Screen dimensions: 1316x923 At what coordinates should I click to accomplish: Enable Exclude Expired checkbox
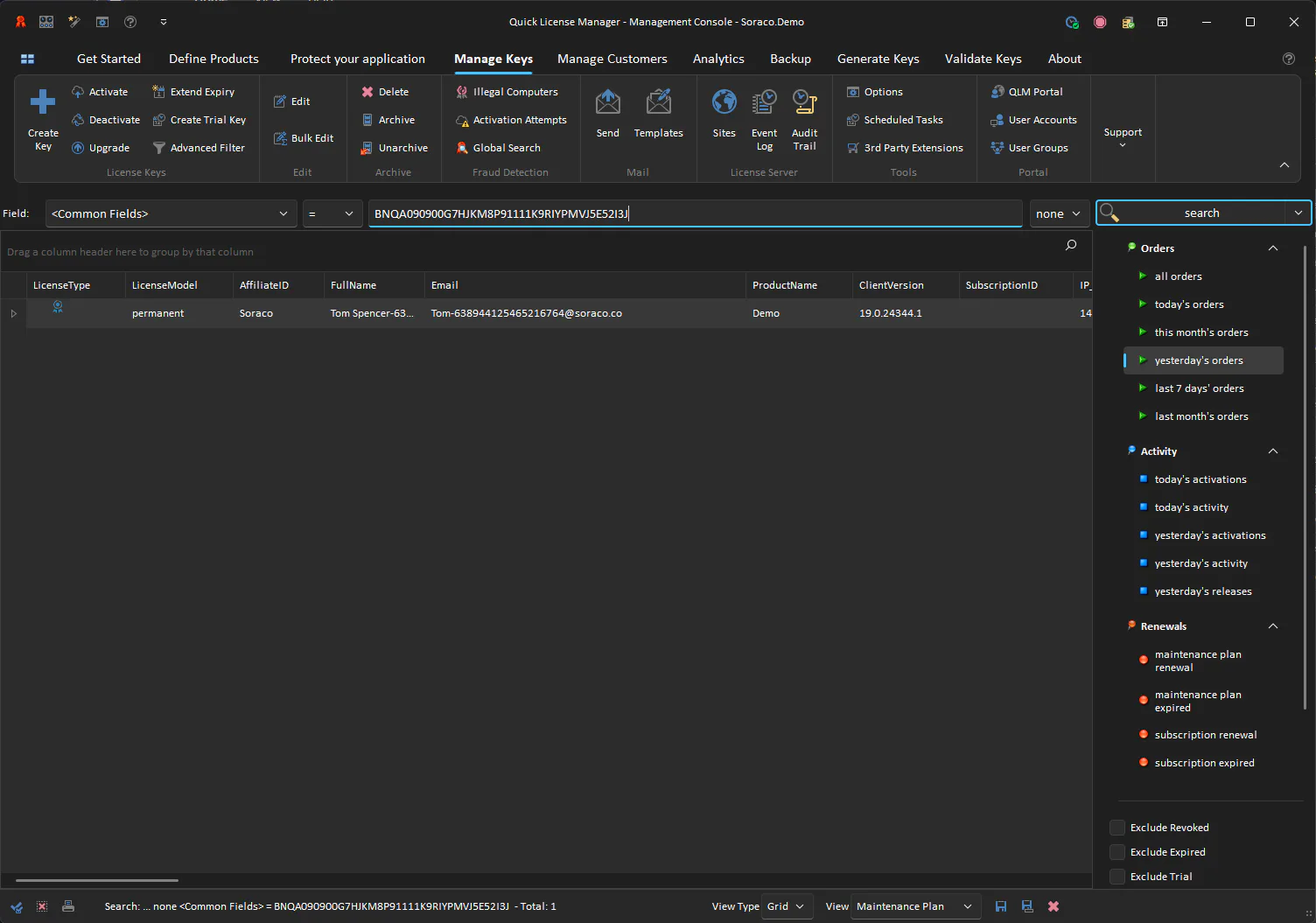pos(1117,852)
